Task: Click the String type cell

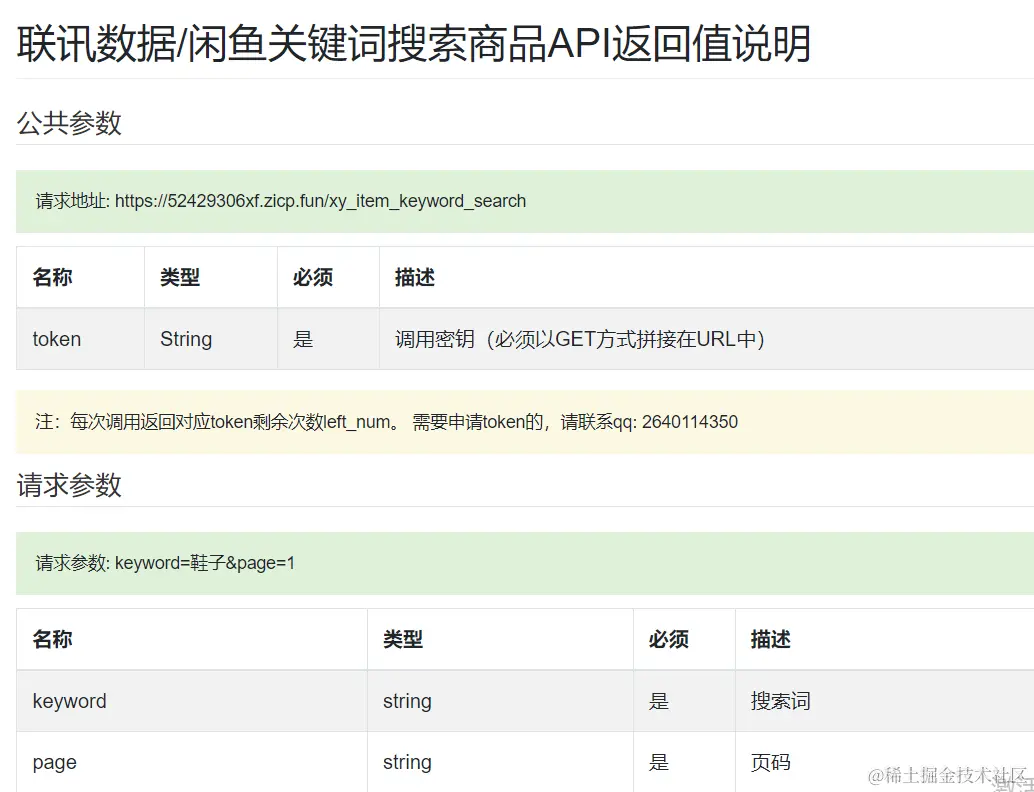Action: click(x=211, y=339)
